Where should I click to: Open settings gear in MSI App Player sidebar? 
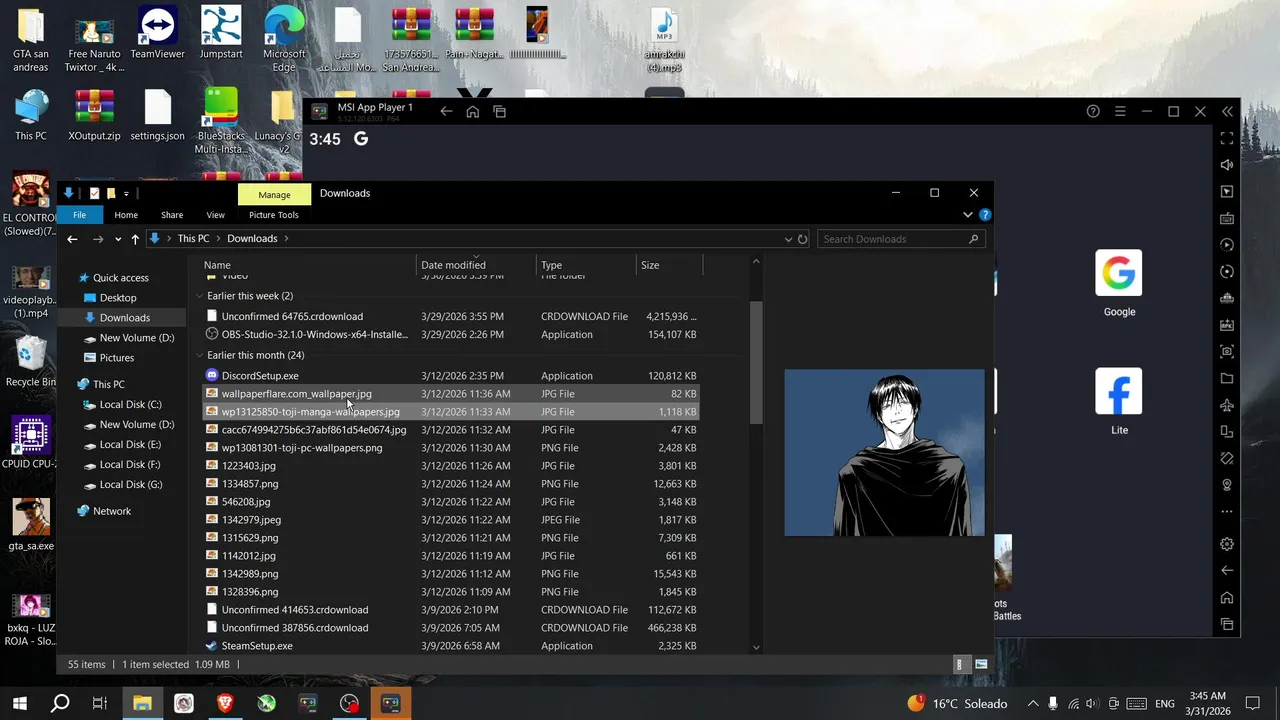coord(1227,544)
